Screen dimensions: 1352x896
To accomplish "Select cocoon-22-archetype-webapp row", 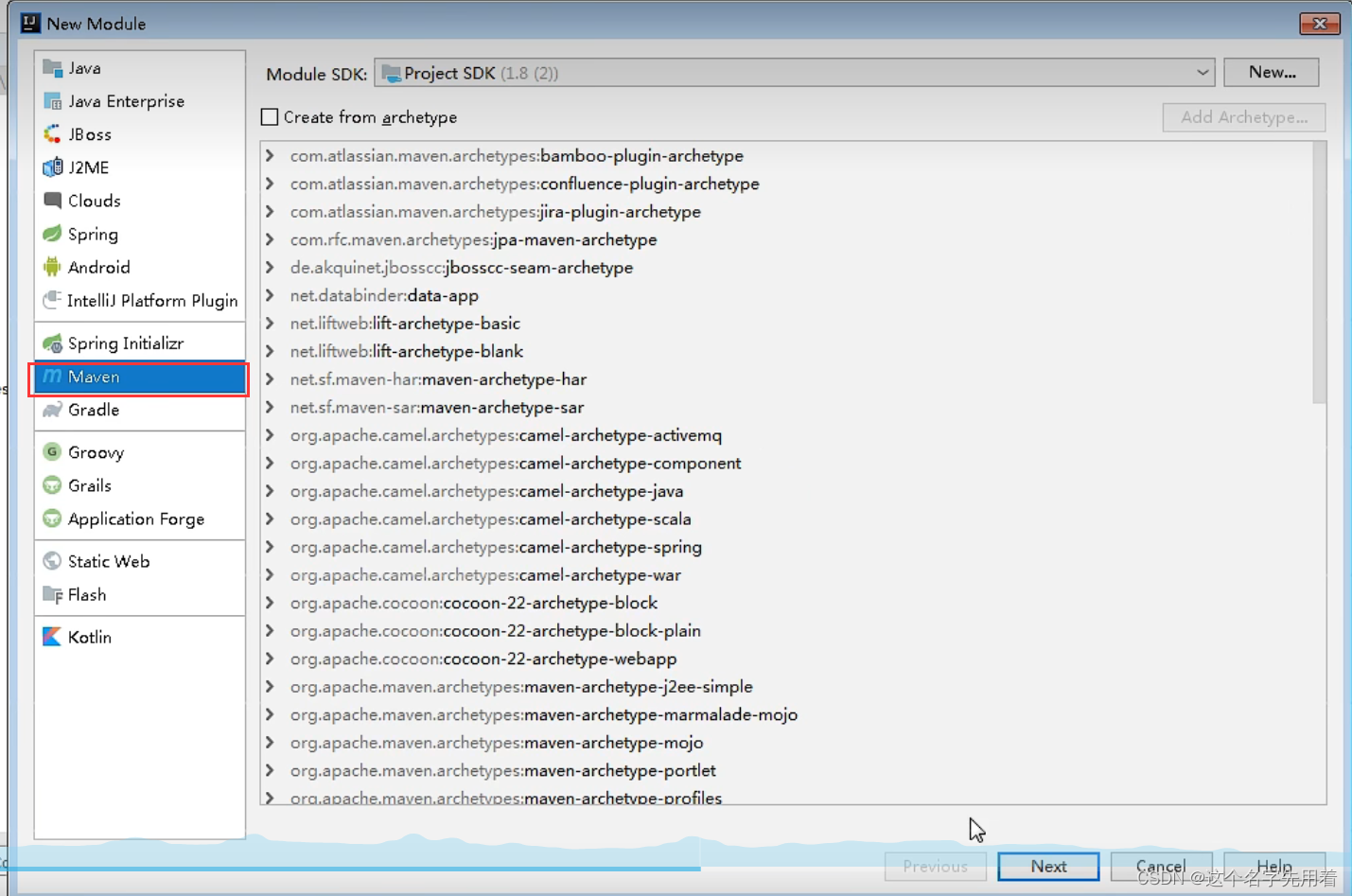I will [787, 659].
